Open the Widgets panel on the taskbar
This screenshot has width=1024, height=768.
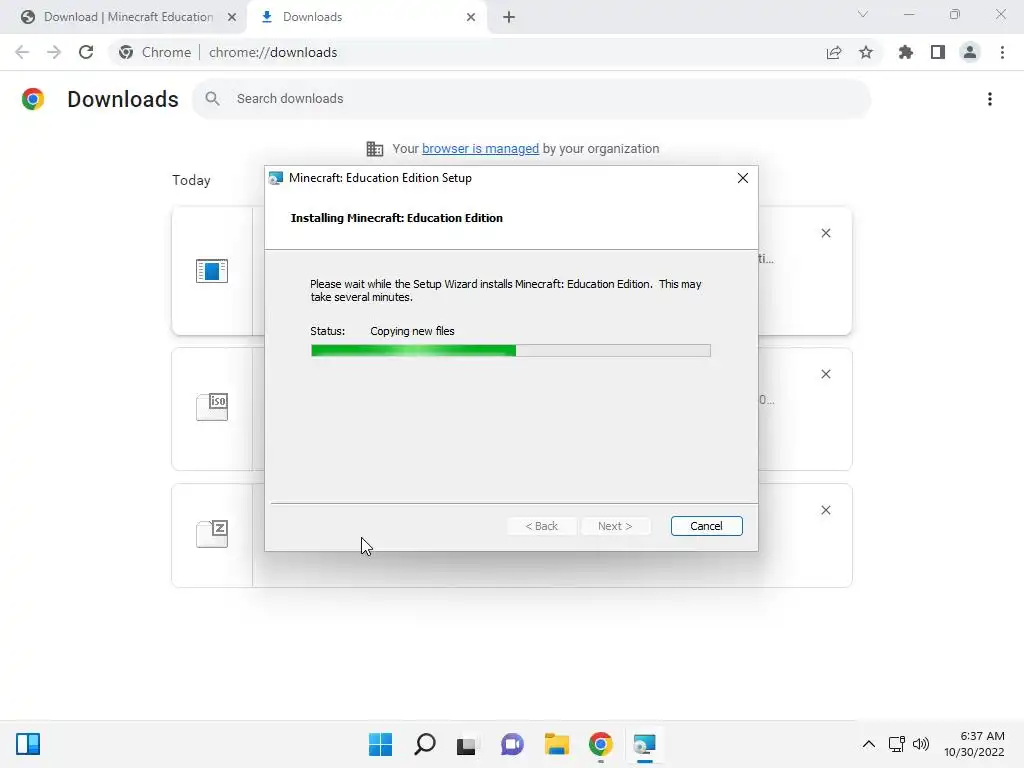(x=28, y=744)
